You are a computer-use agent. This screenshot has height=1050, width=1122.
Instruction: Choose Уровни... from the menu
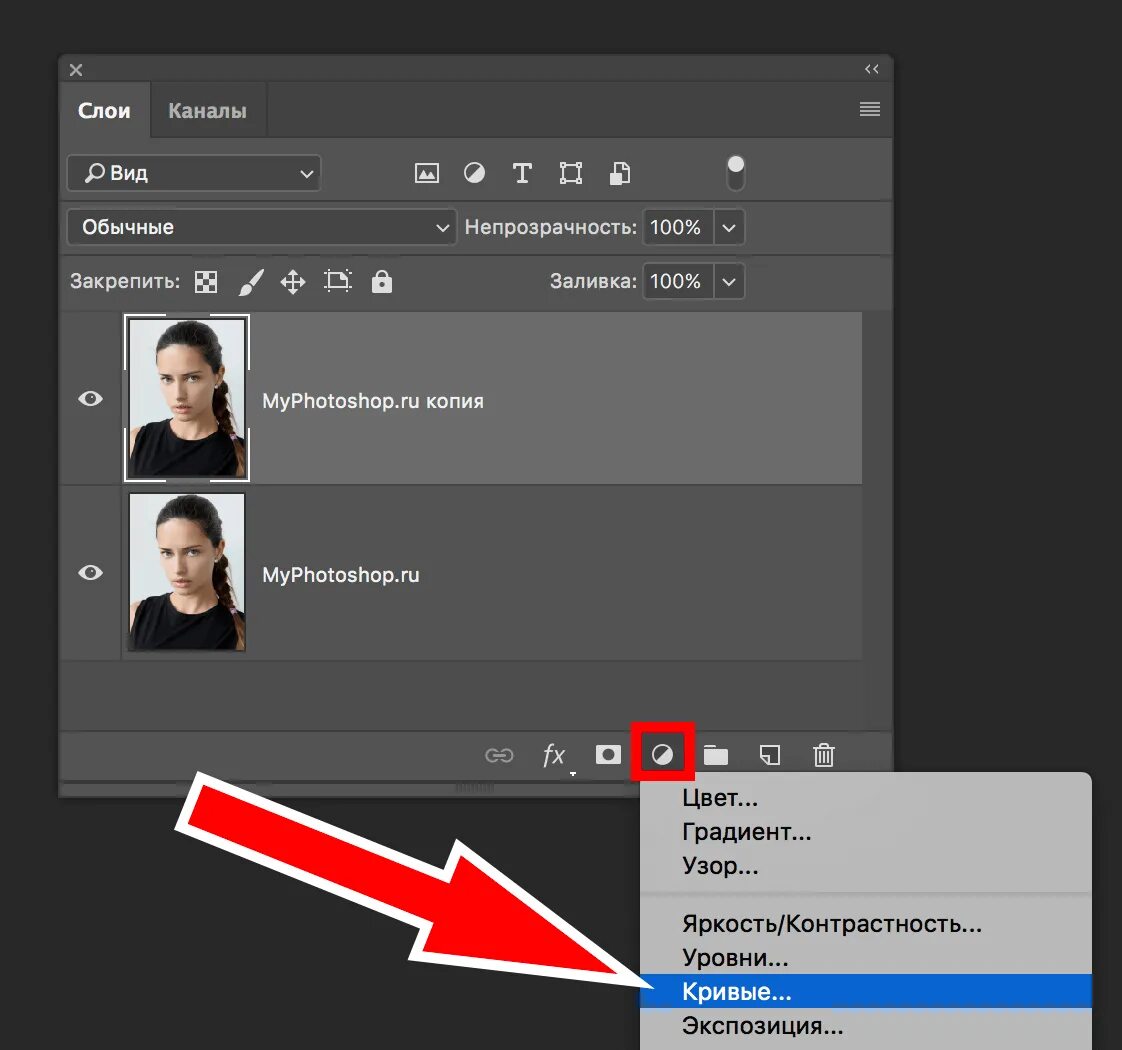coord(865,958)
